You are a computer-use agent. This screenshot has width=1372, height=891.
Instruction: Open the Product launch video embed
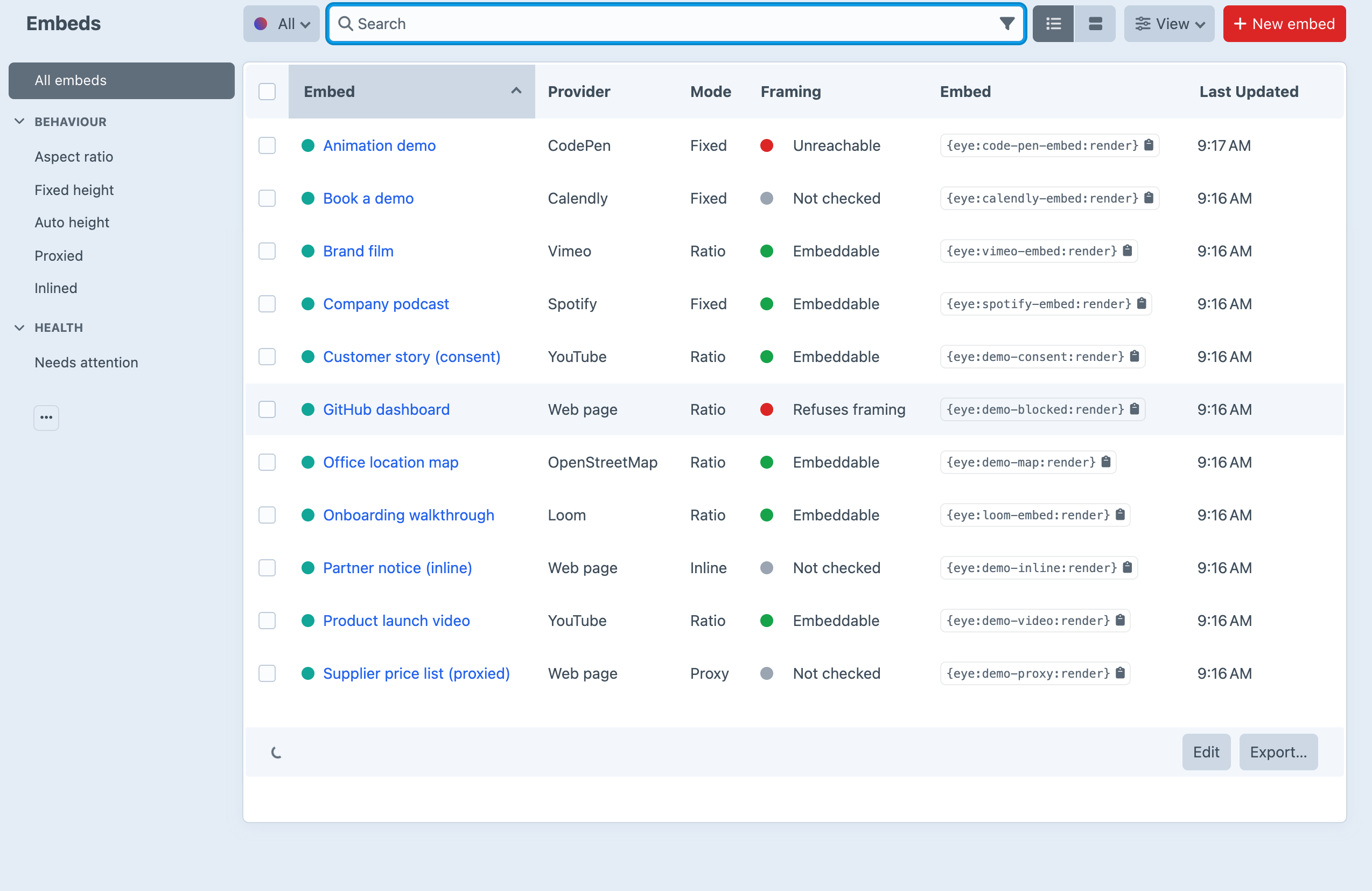(x=396, y=621)
